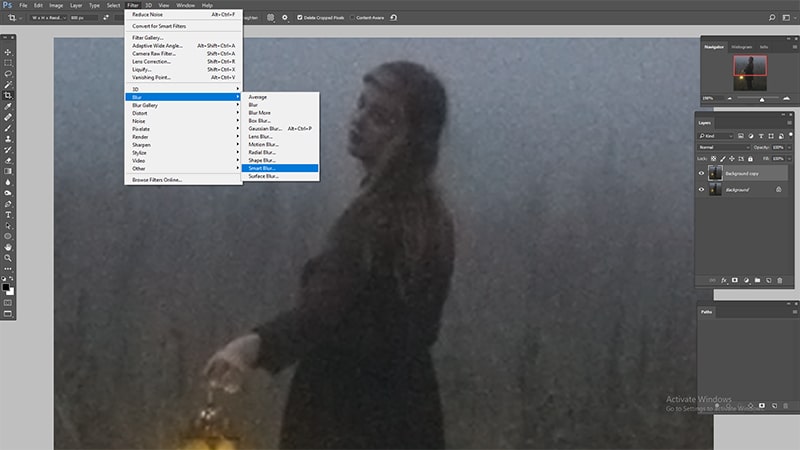Open the Normal blend mode dropdown
This screenshot has height=450, width=800.
(723, 147)
